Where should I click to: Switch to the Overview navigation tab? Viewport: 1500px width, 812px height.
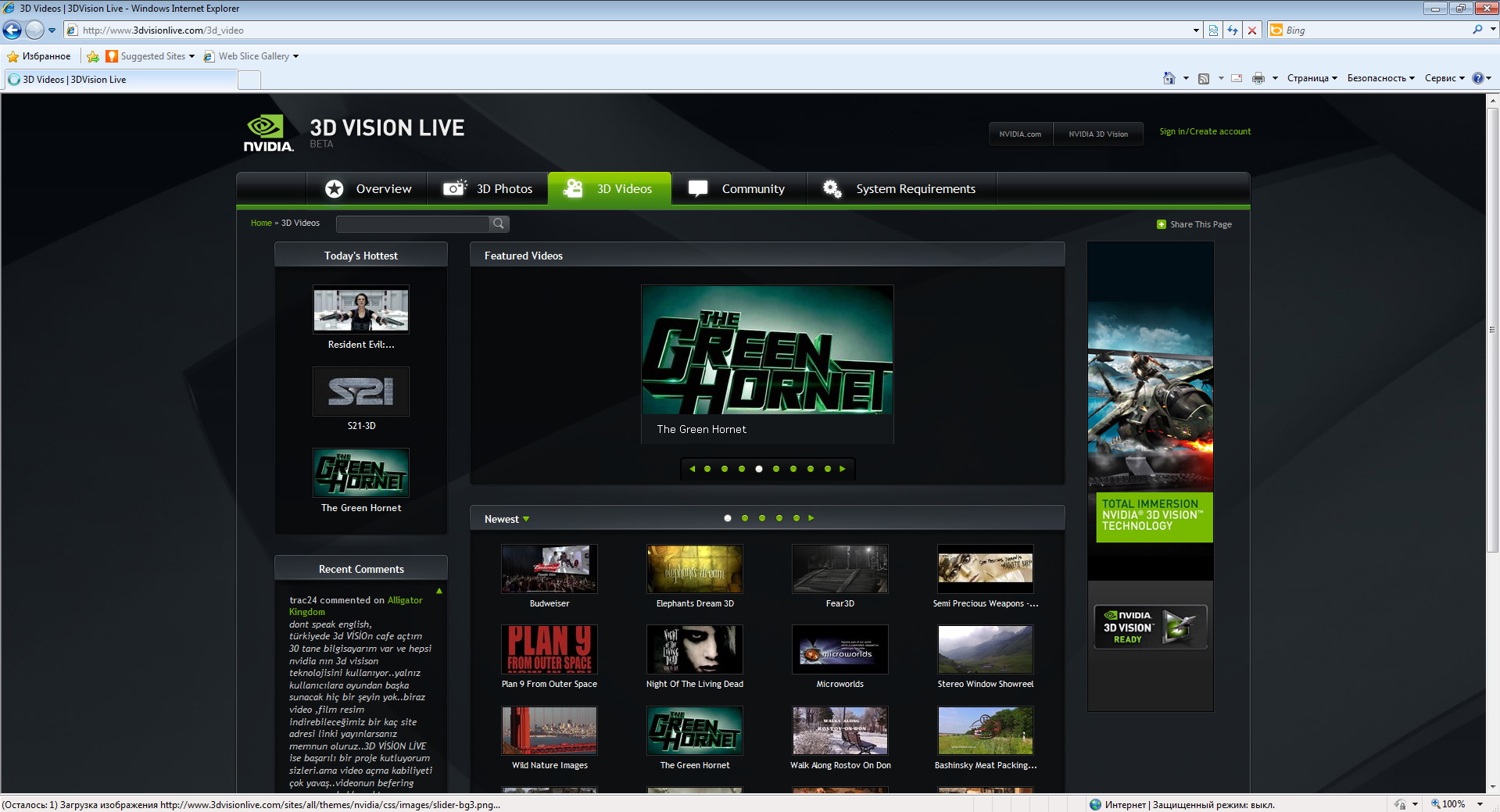(x=367, y=189)
